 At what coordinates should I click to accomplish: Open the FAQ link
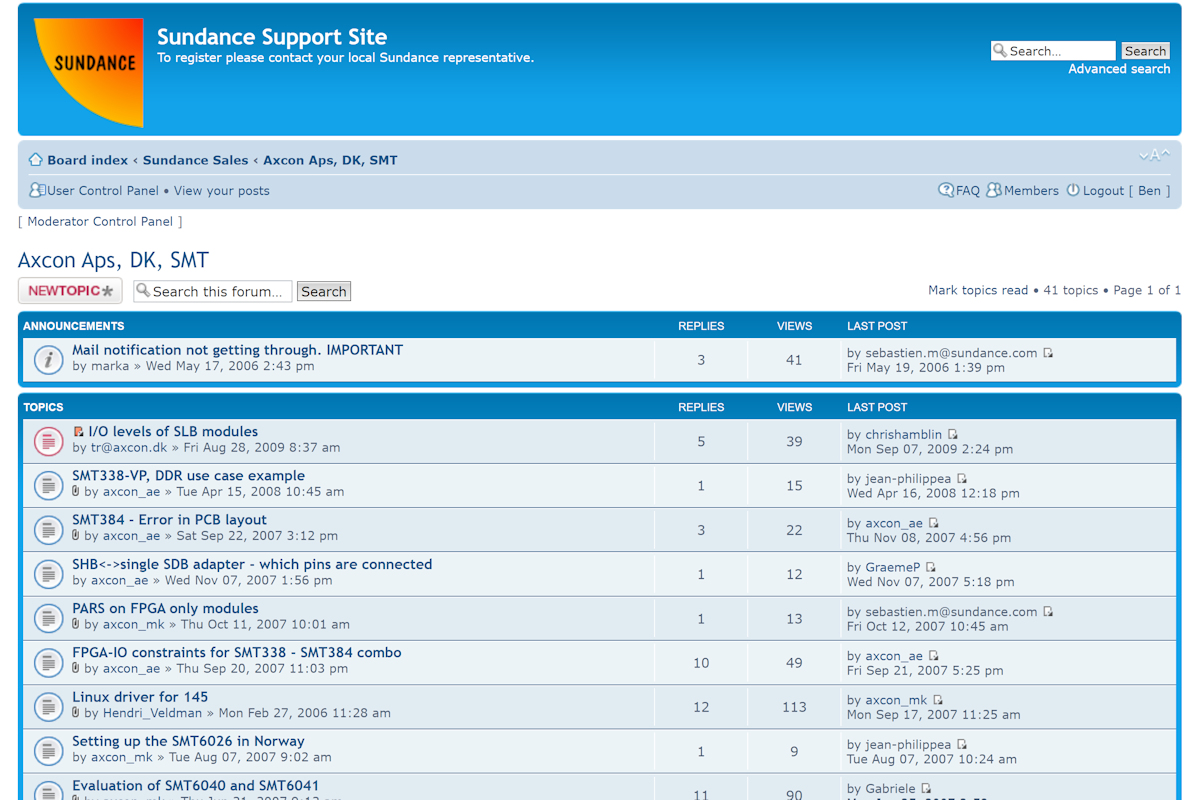tap(968, 191)
